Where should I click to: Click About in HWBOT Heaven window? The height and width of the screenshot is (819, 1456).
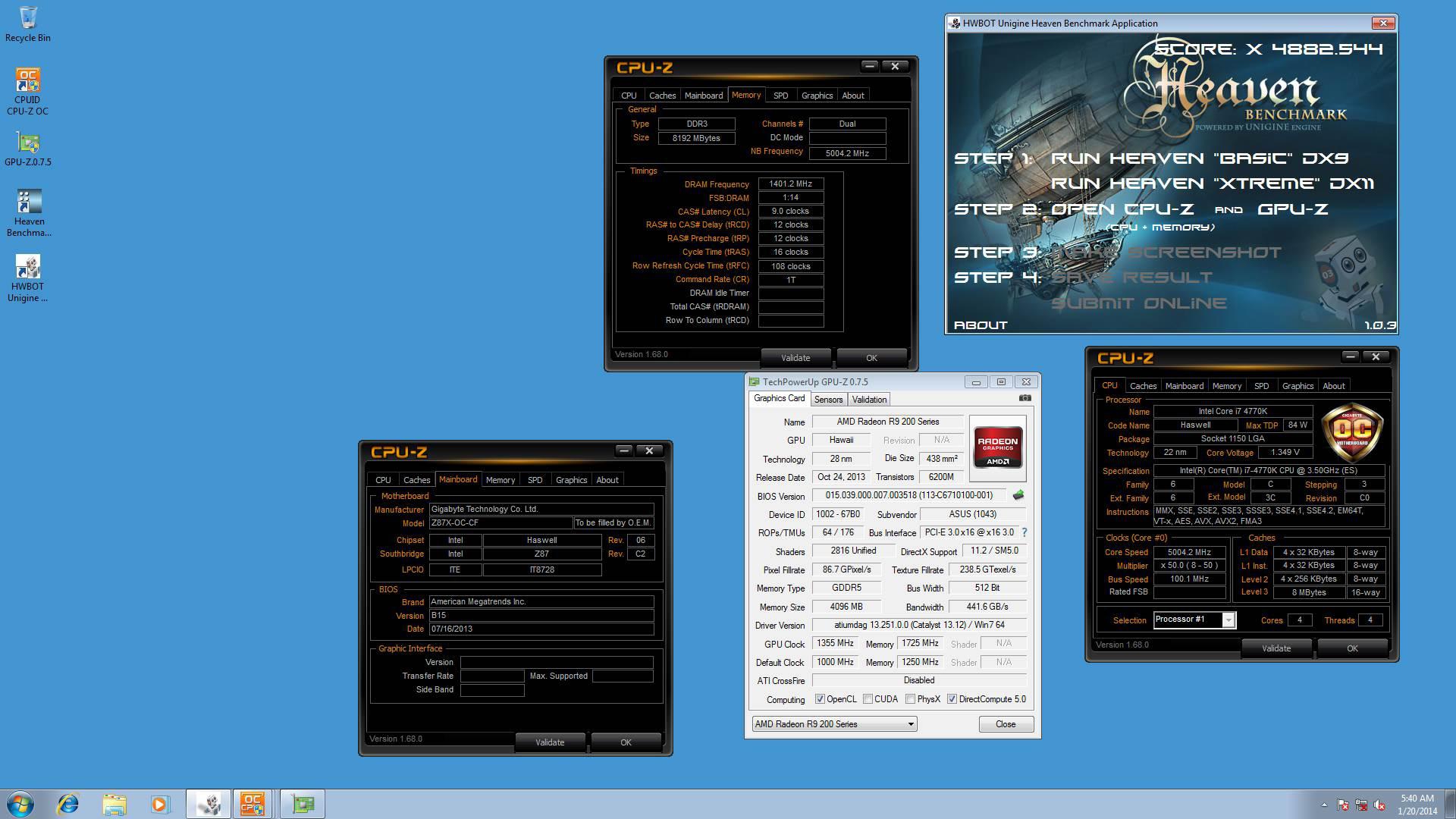(981, 325)
